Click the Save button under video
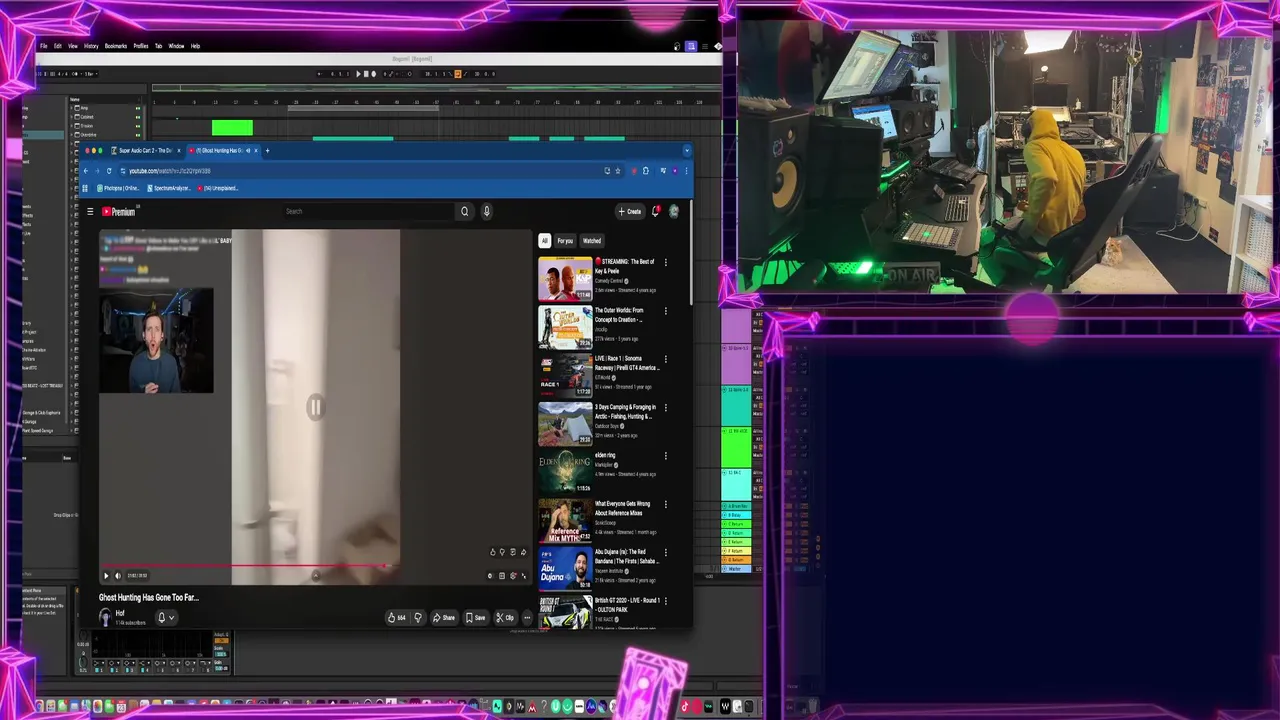The image size is (1280, 720). coord(476,618)
